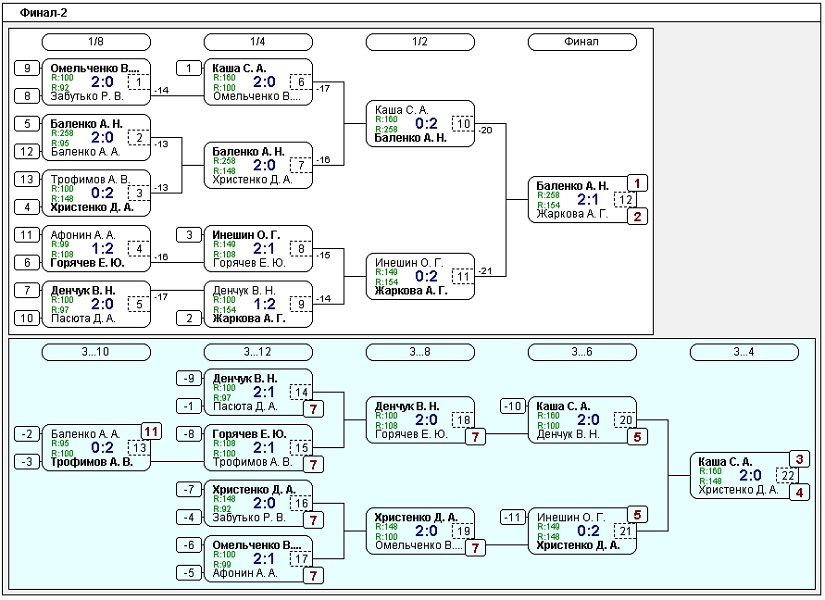Click Афонин А. А. in the 1/8 round
This screenshot has width=825, height=600.
point(83,235)
